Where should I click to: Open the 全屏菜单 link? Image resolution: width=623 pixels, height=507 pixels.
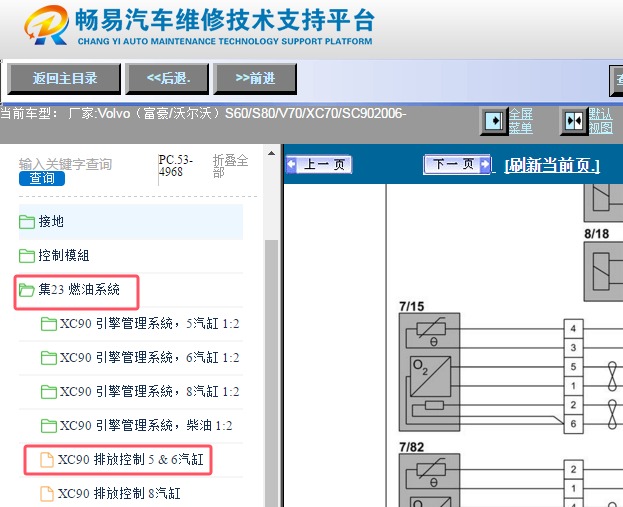[x=521, y=121]
